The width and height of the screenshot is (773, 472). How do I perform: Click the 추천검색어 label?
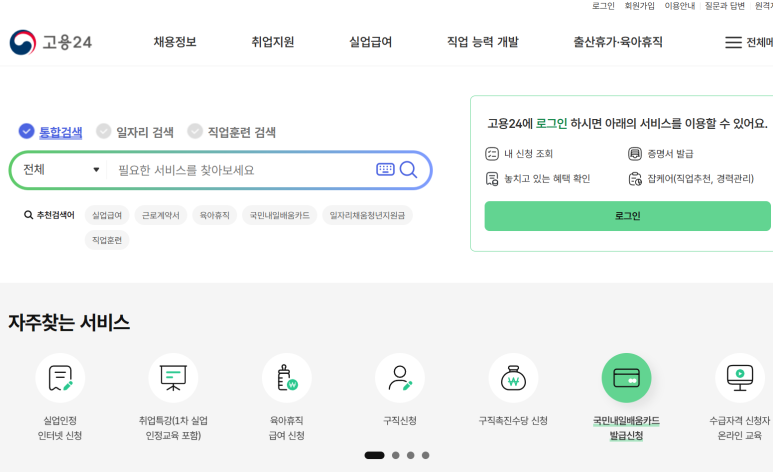pos(56,215)
